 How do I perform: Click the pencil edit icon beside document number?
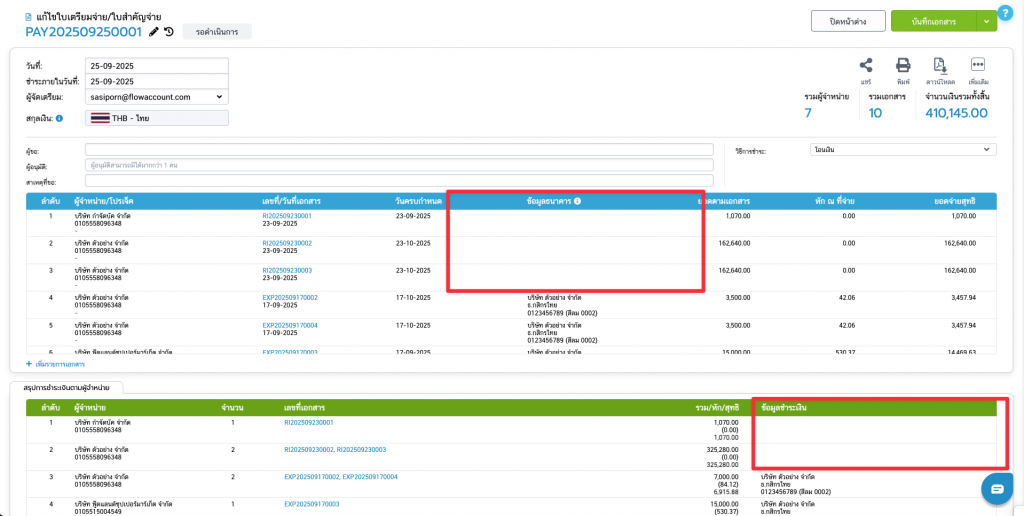click(154, 32)
